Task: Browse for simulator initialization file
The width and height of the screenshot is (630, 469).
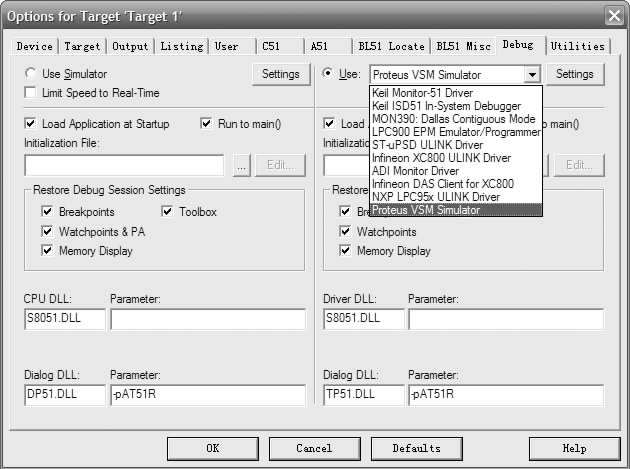Action: 241,165
